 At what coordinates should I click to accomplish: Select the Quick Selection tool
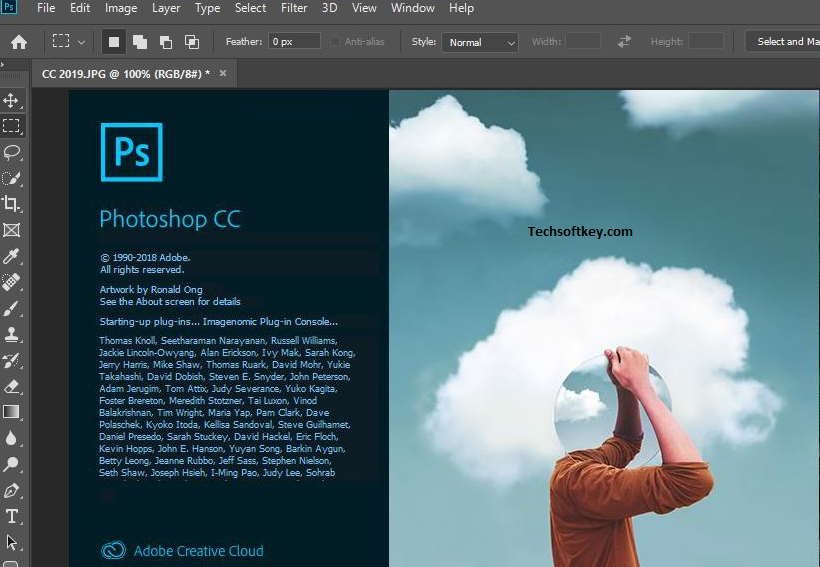tap(11, 178)
